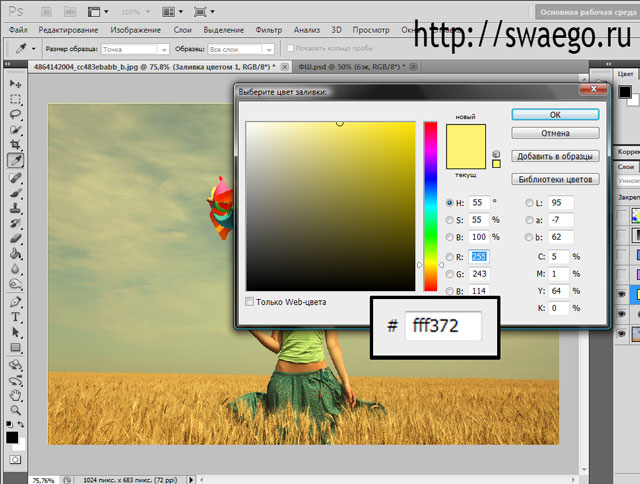
Task: Select the Lab b radio button
Action: point(529,237)
